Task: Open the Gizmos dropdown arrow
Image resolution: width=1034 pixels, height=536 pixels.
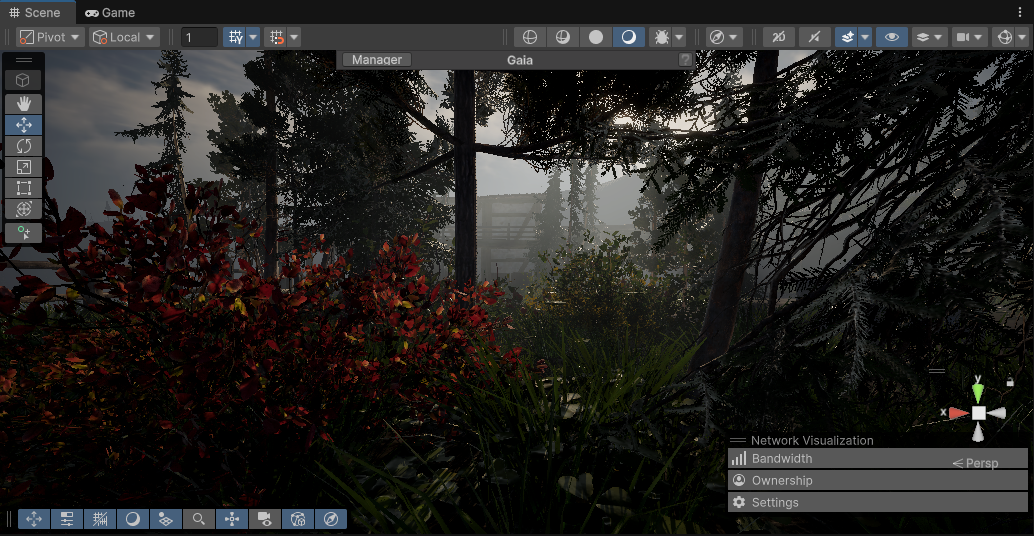Action: (1022, 37)
